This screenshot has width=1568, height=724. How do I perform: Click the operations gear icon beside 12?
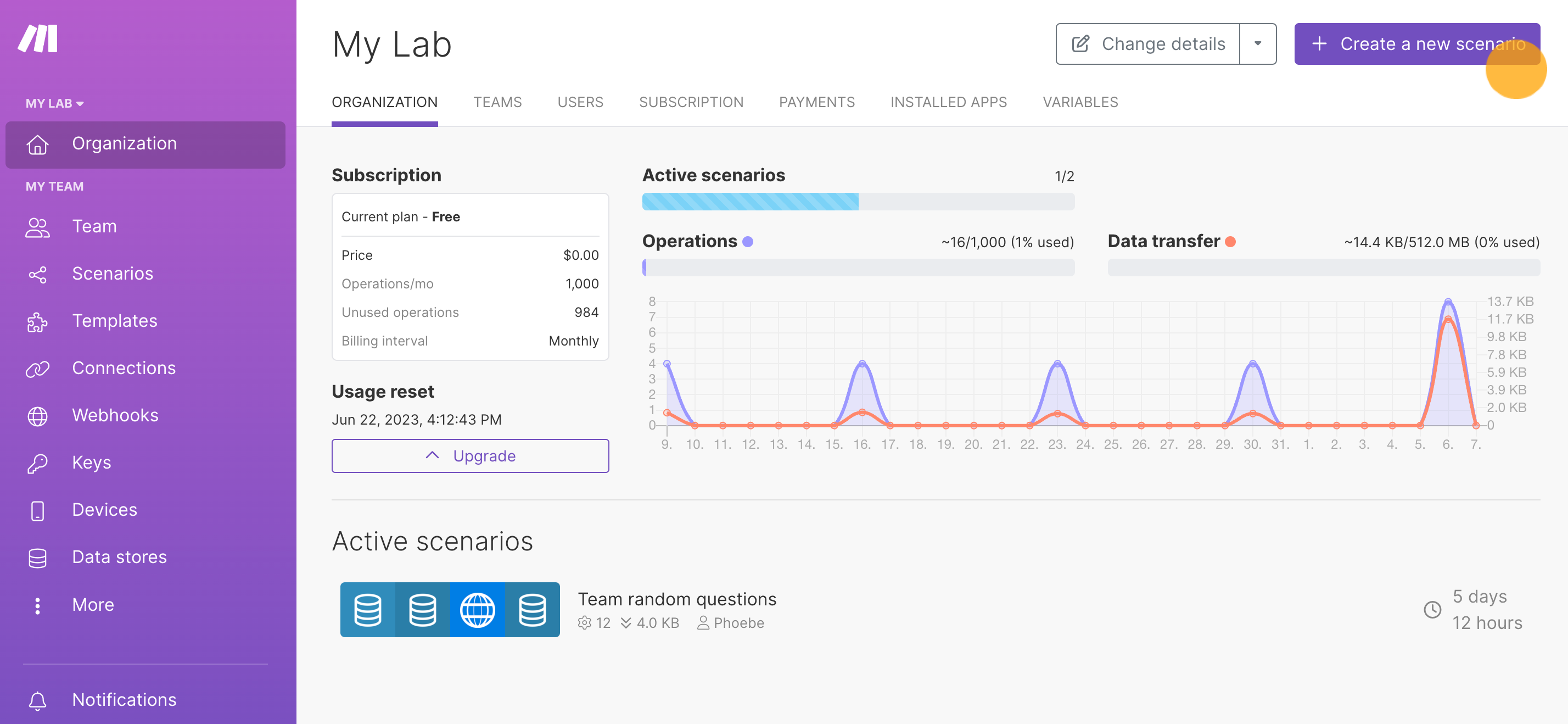584,623
